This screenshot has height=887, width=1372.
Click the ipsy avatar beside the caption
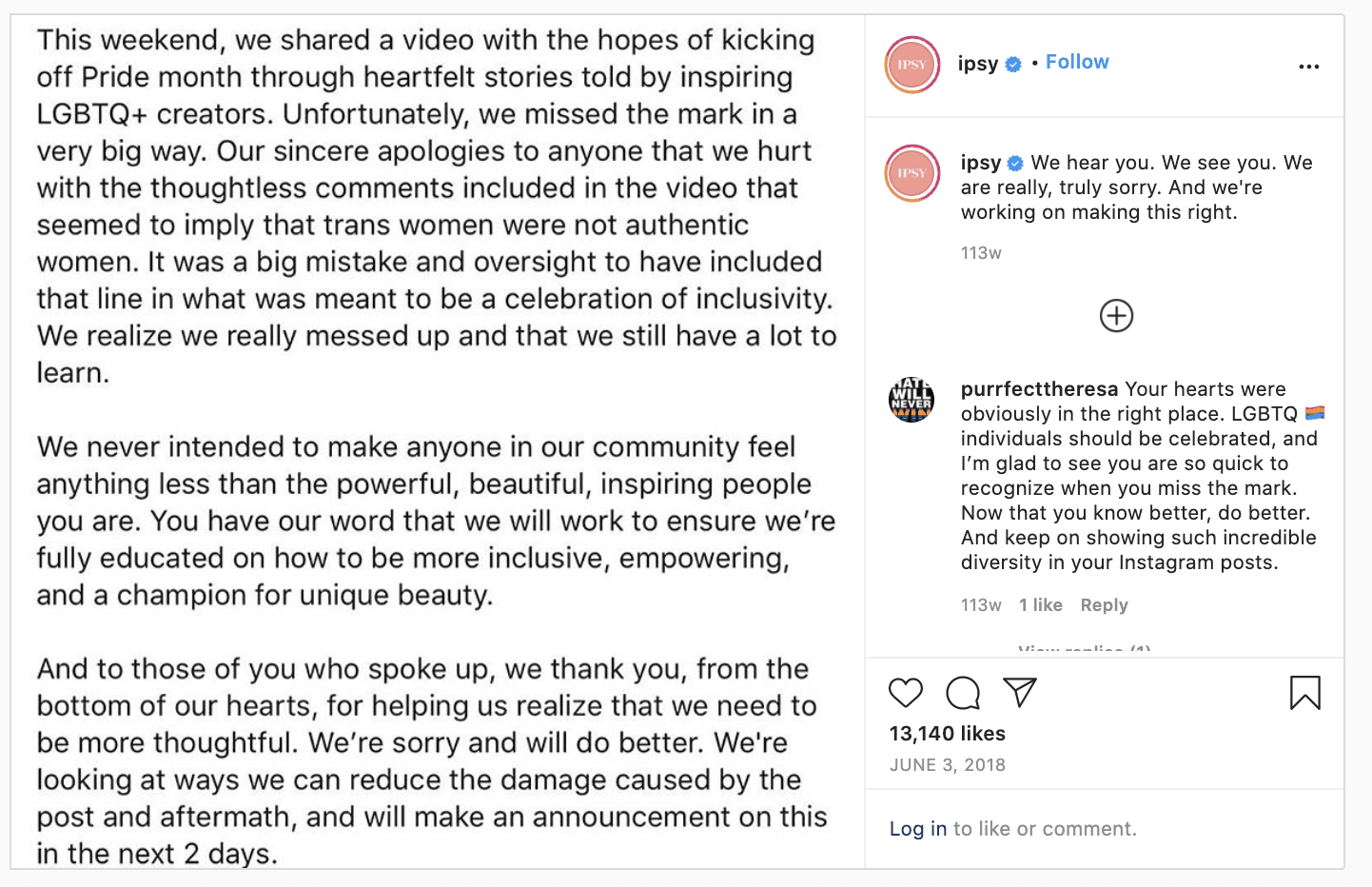tap(911, 173)
